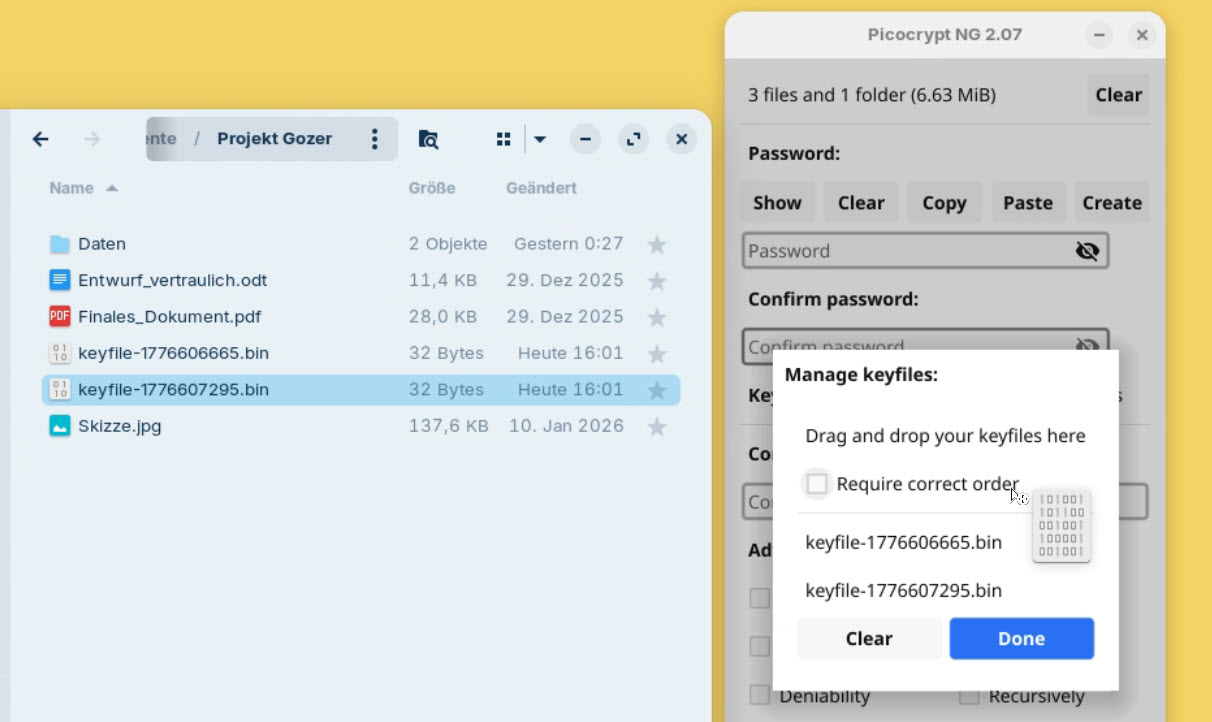Click the Entwurf_vertraulich.odt document icon

(60, 281)
